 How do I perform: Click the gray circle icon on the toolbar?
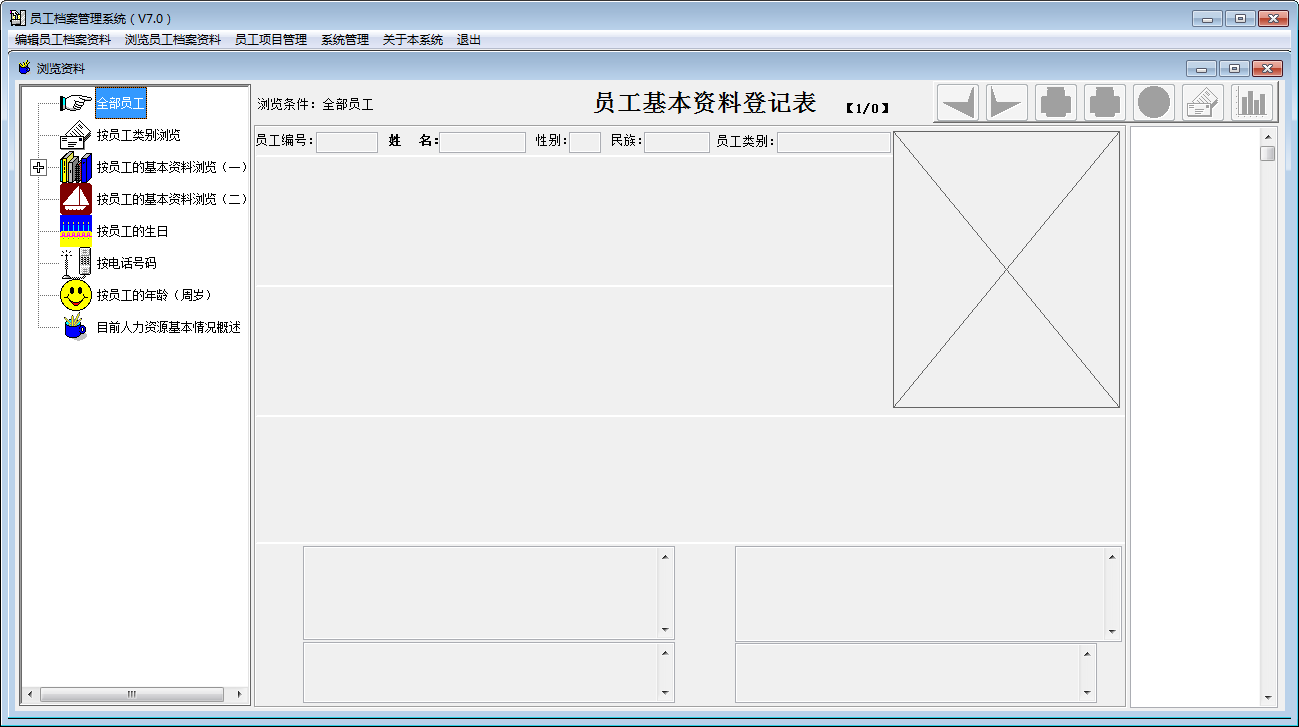point(1152,100)
